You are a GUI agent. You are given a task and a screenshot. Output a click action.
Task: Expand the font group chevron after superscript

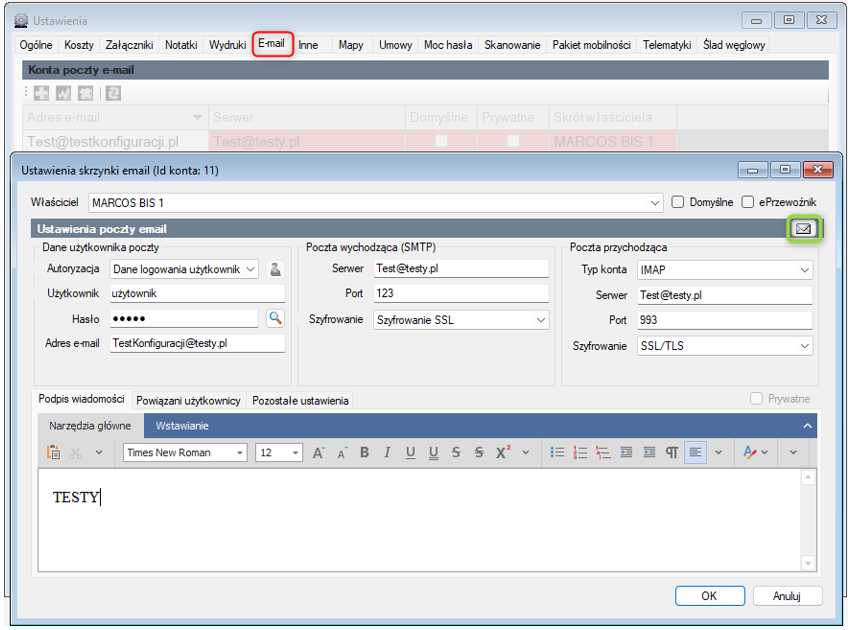(525, 452)
